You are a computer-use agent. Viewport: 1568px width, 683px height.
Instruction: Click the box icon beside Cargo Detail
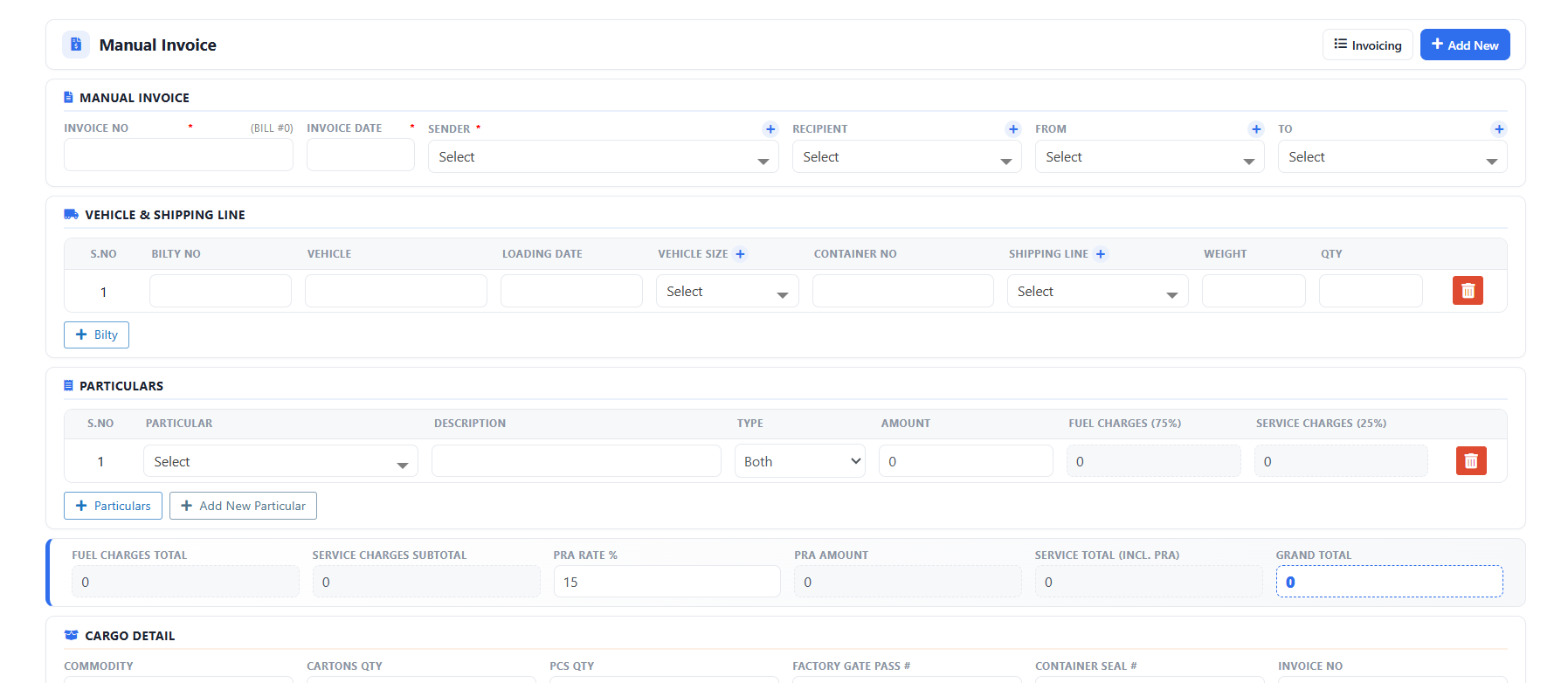71,636
